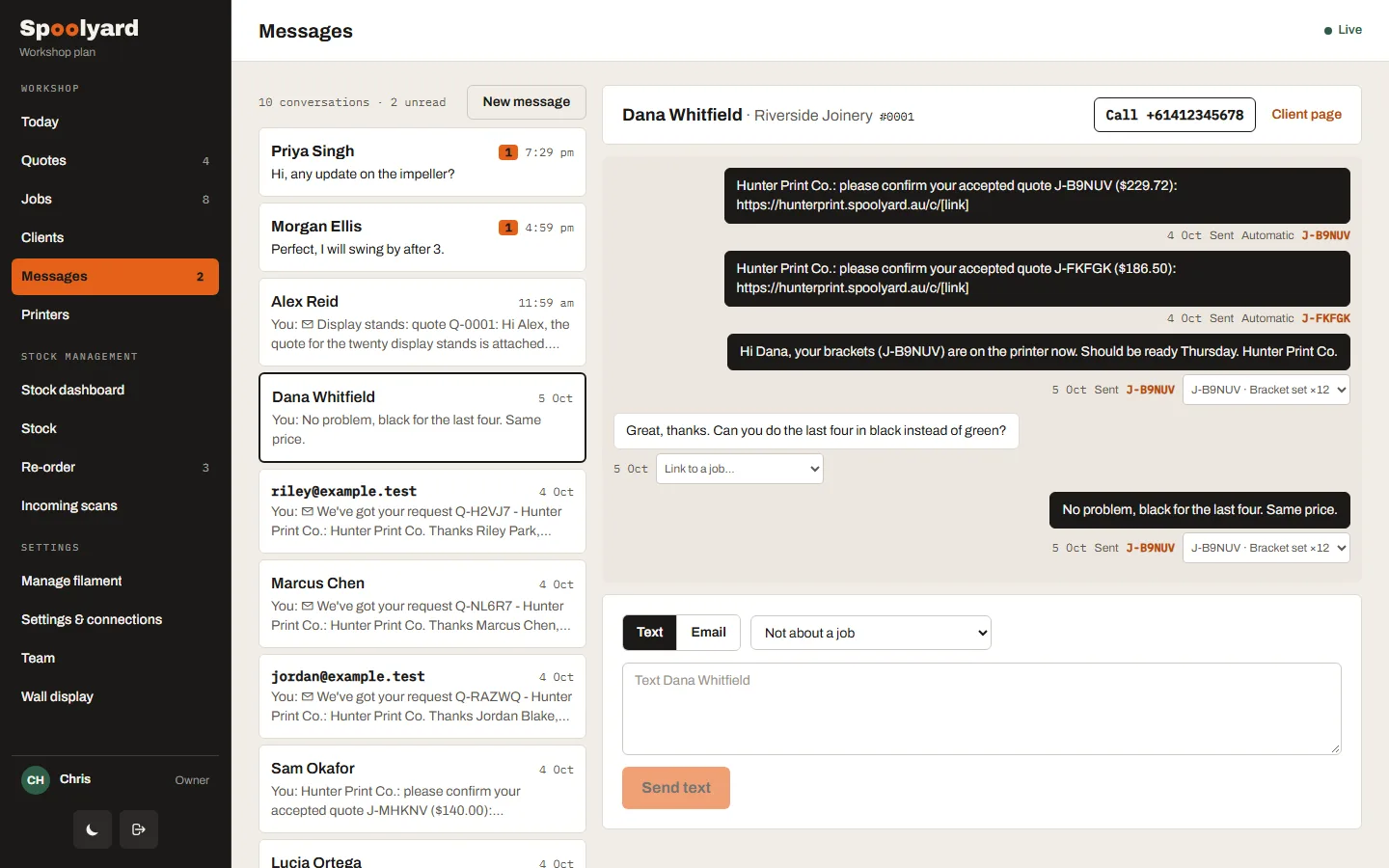
Task: Open the J-FKFGK job link
Action: point(1325,318)
